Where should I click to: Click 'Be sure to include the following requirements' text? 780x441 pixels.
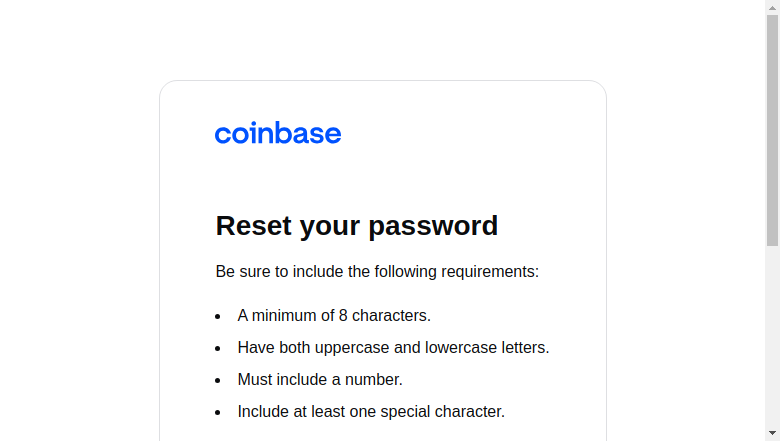point(377,271)
